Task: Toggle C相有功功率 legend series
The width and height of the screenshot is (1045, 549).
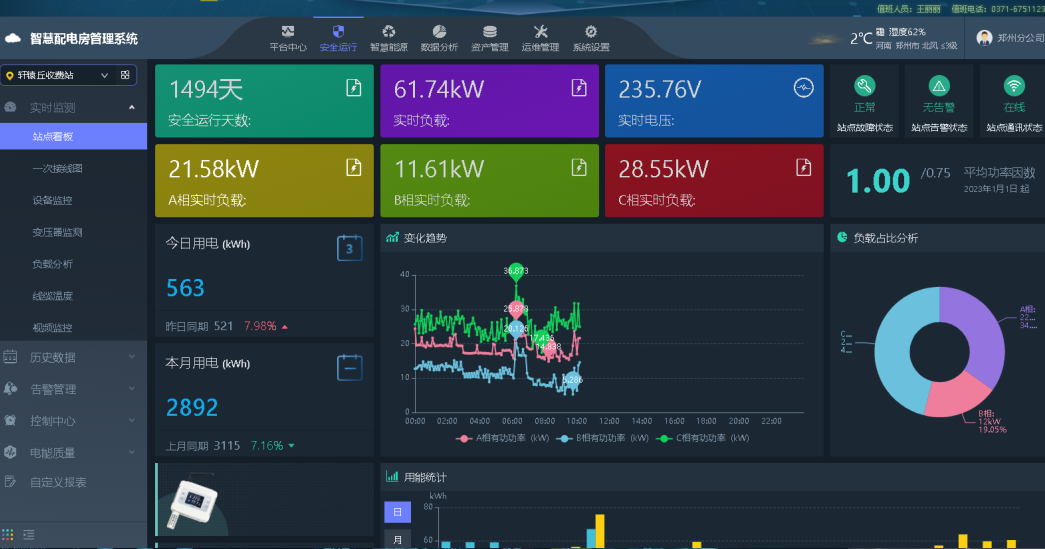Action: point(699,438)
